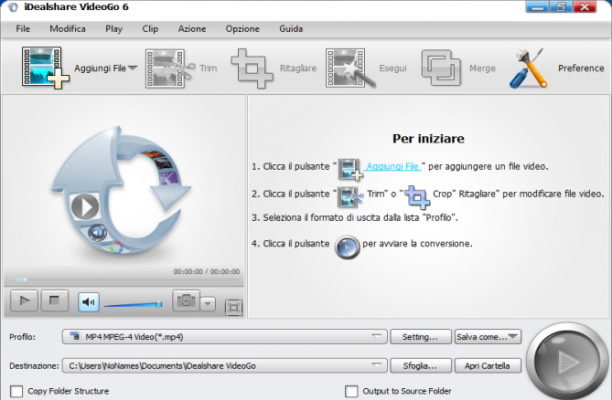Click the Setting... button
Screen dimensions: 612x400
click(420, 337)
